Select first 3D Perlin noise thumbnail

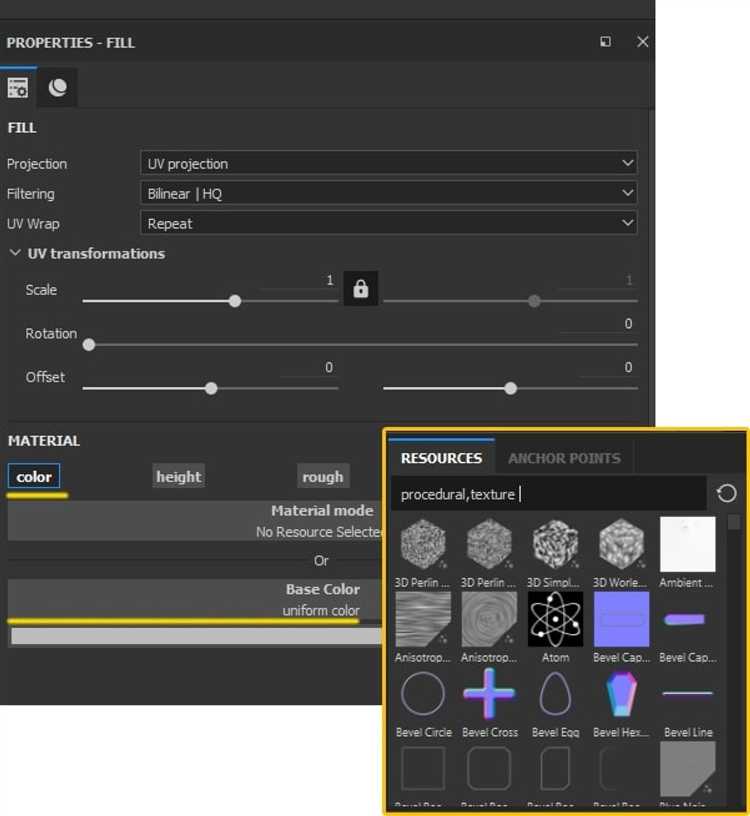coord(423,544)
